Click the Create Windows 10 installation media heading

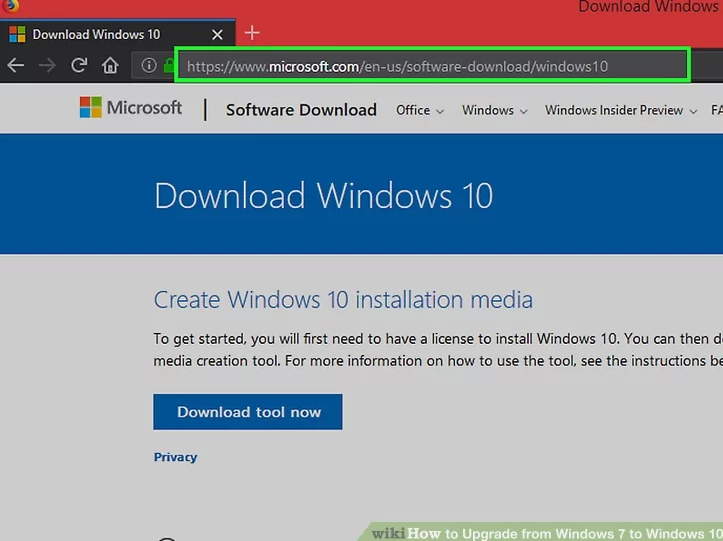[343, 299]
